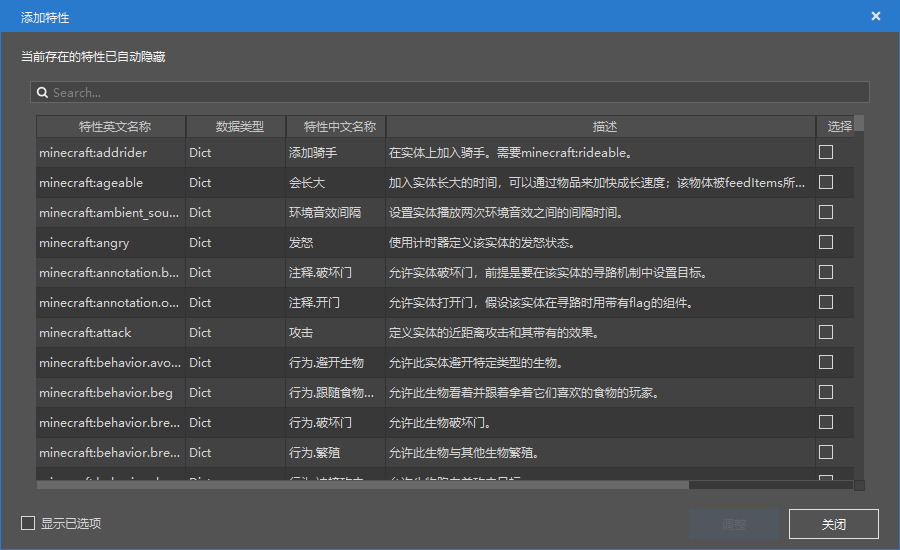The height and width of the screenshot is (550, 900).
Task: Check the 注释.开门 row checkbox
Action: pyautogui.click(x=826, y=302)
